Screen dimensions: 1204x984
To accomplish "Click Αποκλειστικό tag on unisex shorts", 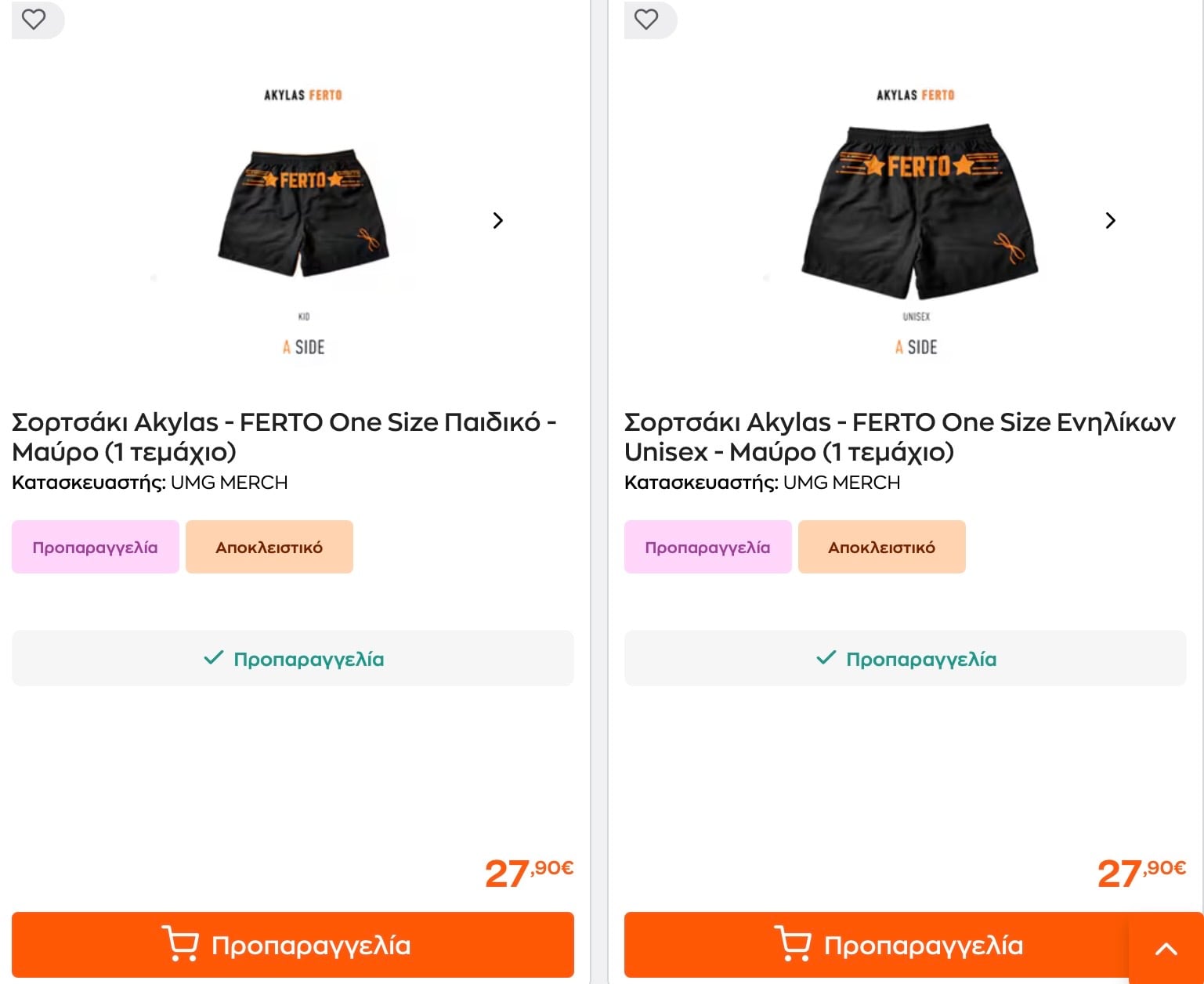I will coord(881,547).
